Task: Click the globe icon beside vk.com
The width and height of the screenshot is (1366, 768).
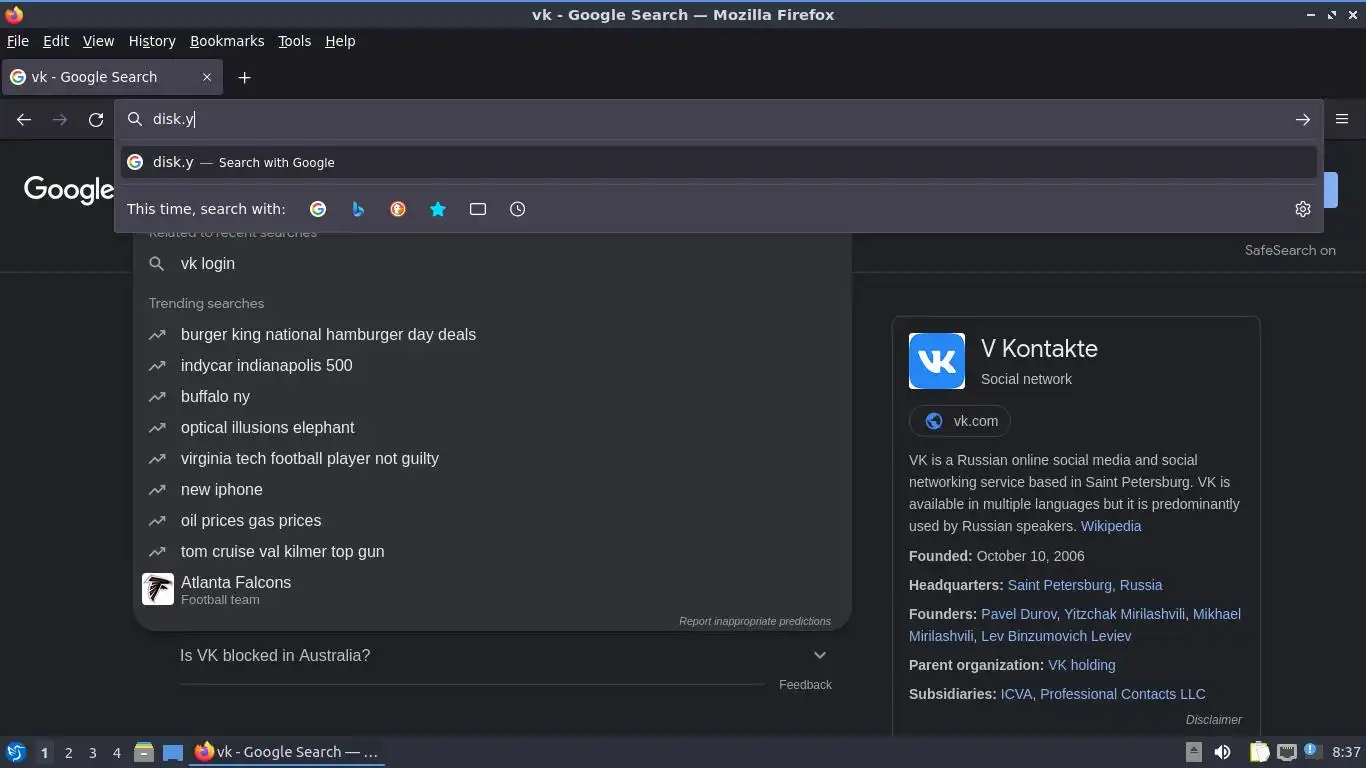Action: (x=934, y=421)
